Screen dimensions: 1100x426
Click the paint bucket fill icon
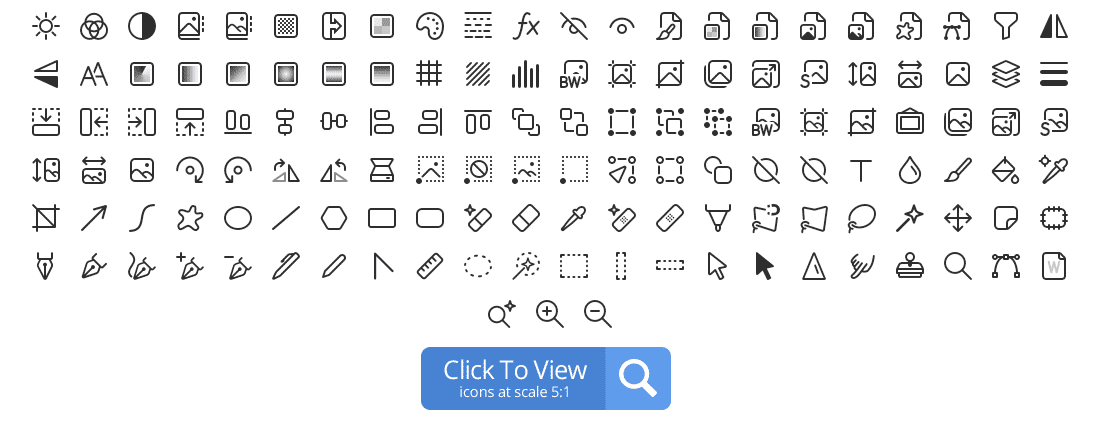pos(1005,171)
